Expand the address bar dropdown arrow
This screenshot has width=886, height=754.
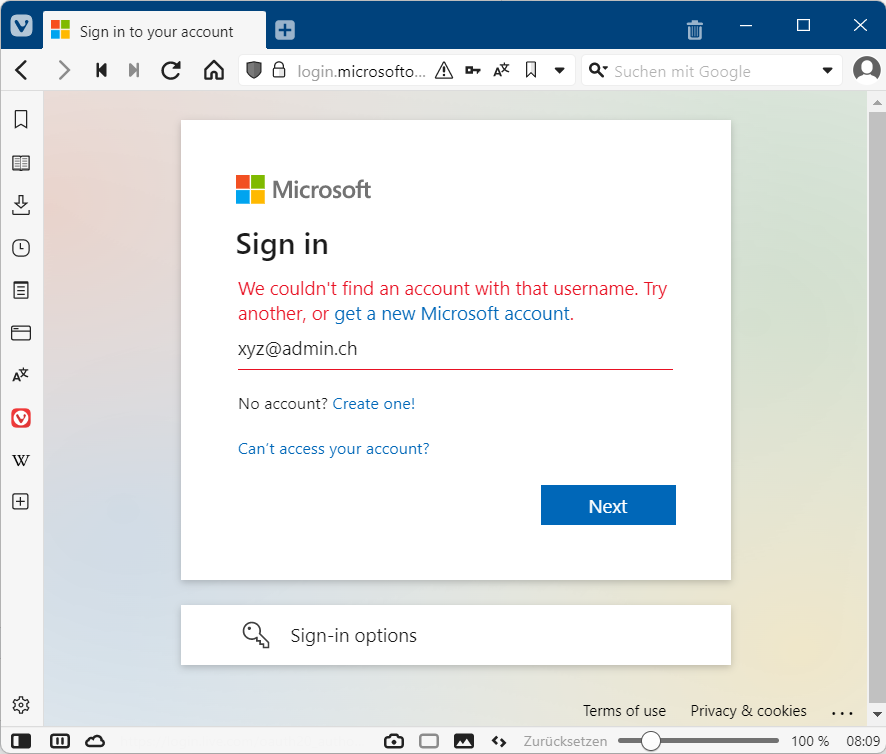coord(560,71)
